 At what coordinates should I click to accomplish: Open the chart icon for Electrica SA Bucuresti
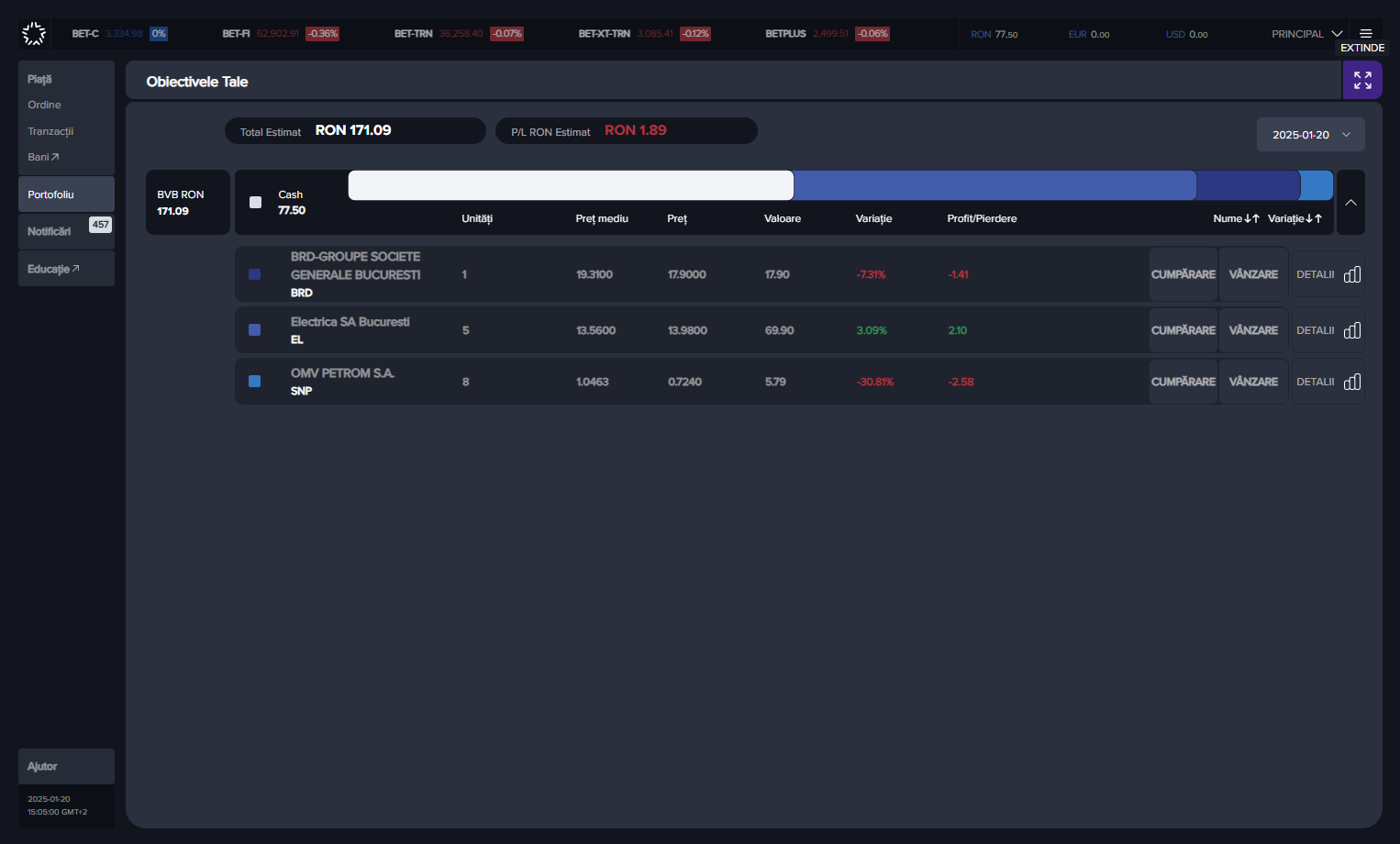1352,330
